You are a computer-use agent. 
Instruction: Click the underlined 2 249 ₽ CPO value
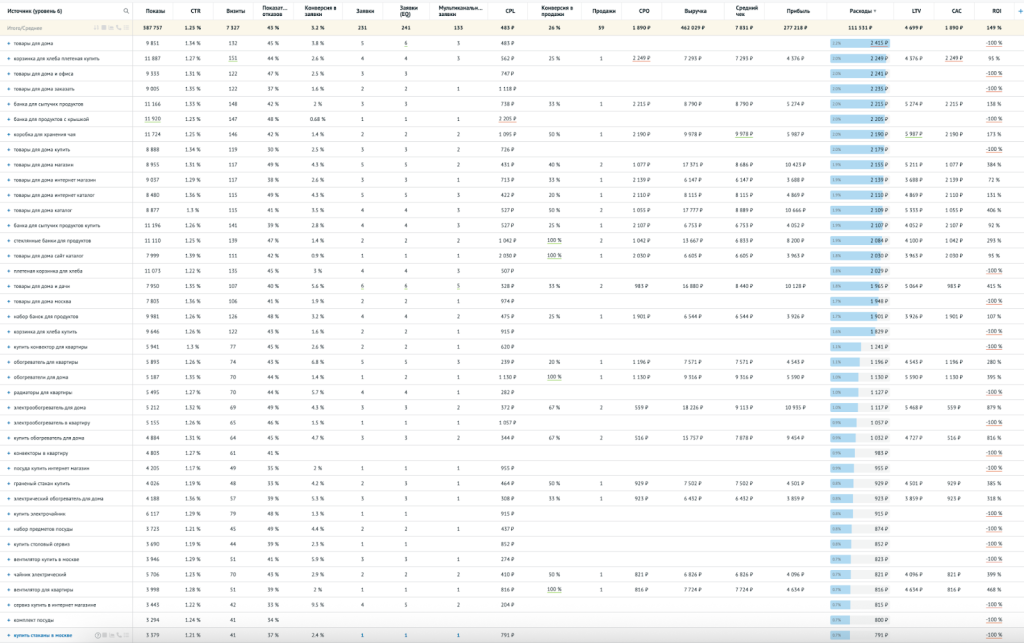click(642, 59)
